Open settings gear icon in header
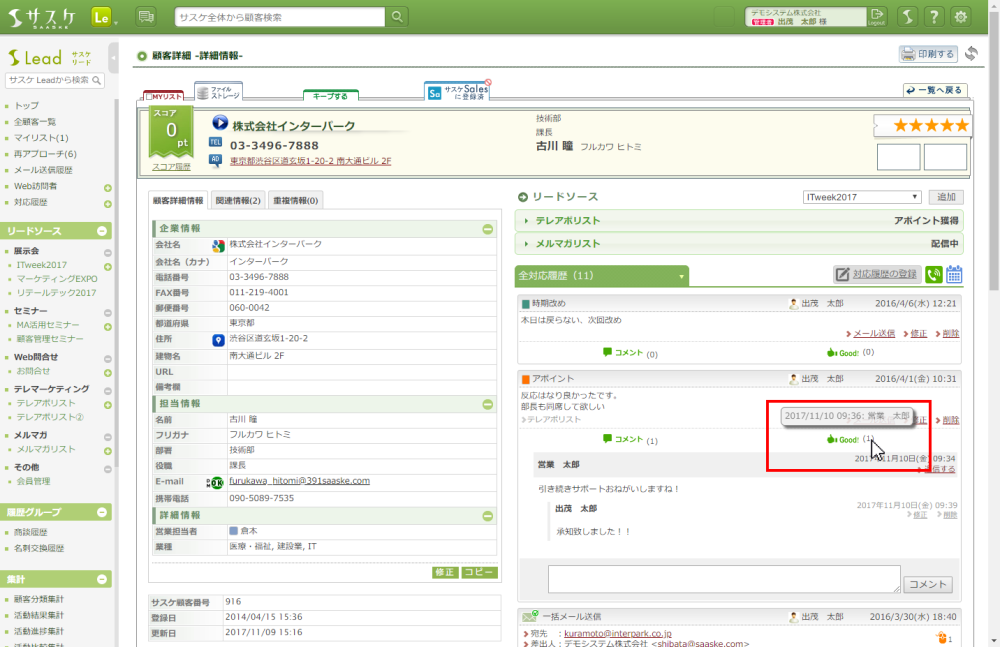This screenshot has height=647, width=1000. [x=961, y=17]
